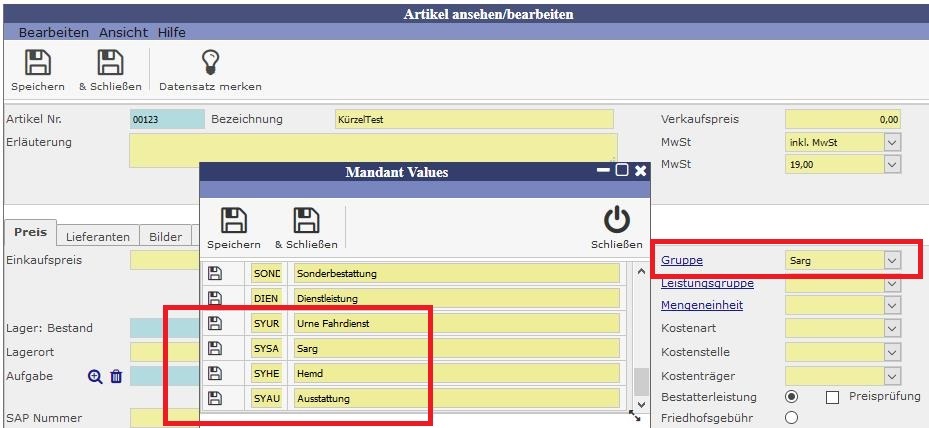The height and width of the screenshot is (428, 929).
Task: Expand the inkl. MwSt dropdown
Action: coord(892,142)
